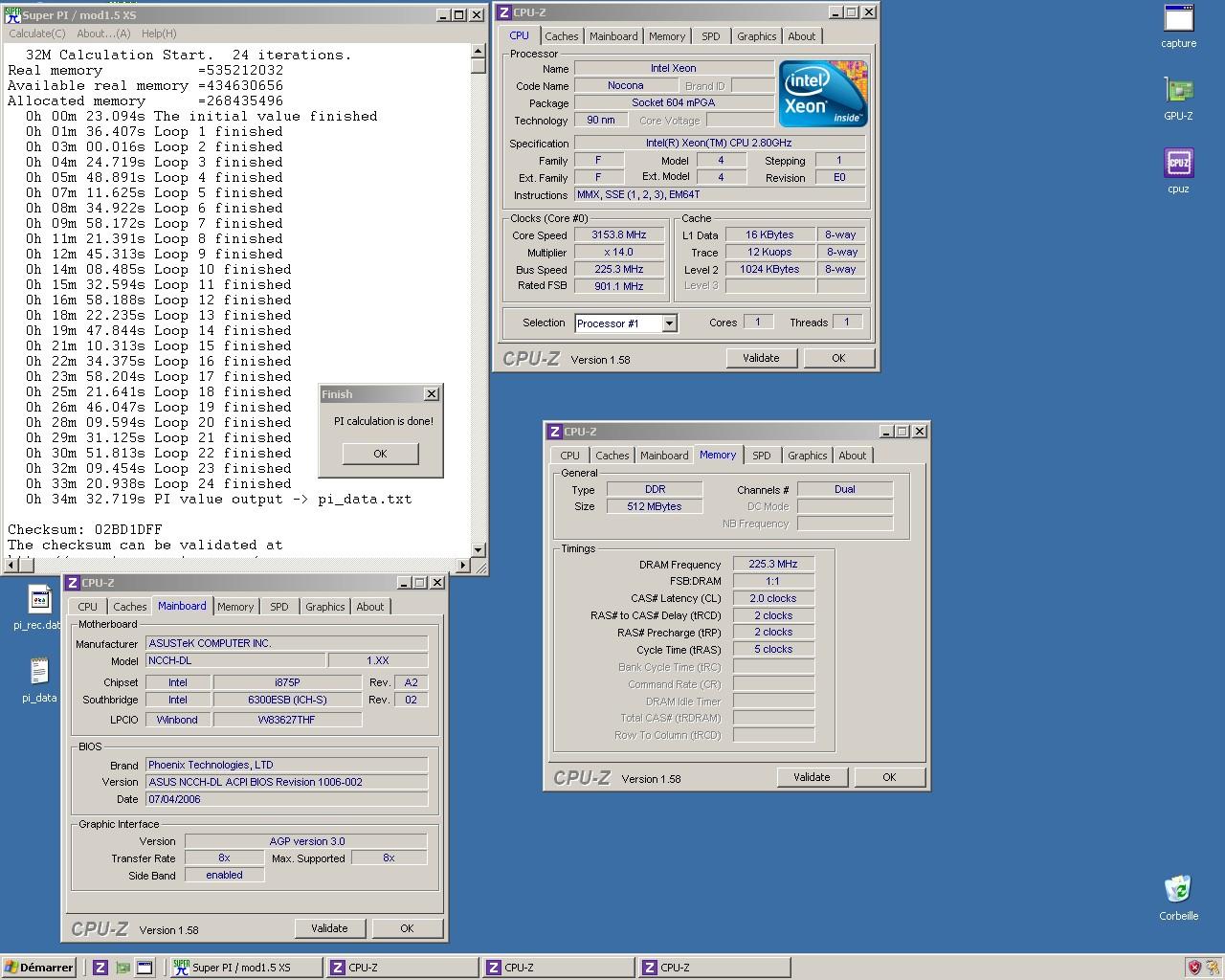Click the BIOS date 07/04/2006 field
Image resolution: width=1225 pixels, height=980 pixels.
coord(286,799)
